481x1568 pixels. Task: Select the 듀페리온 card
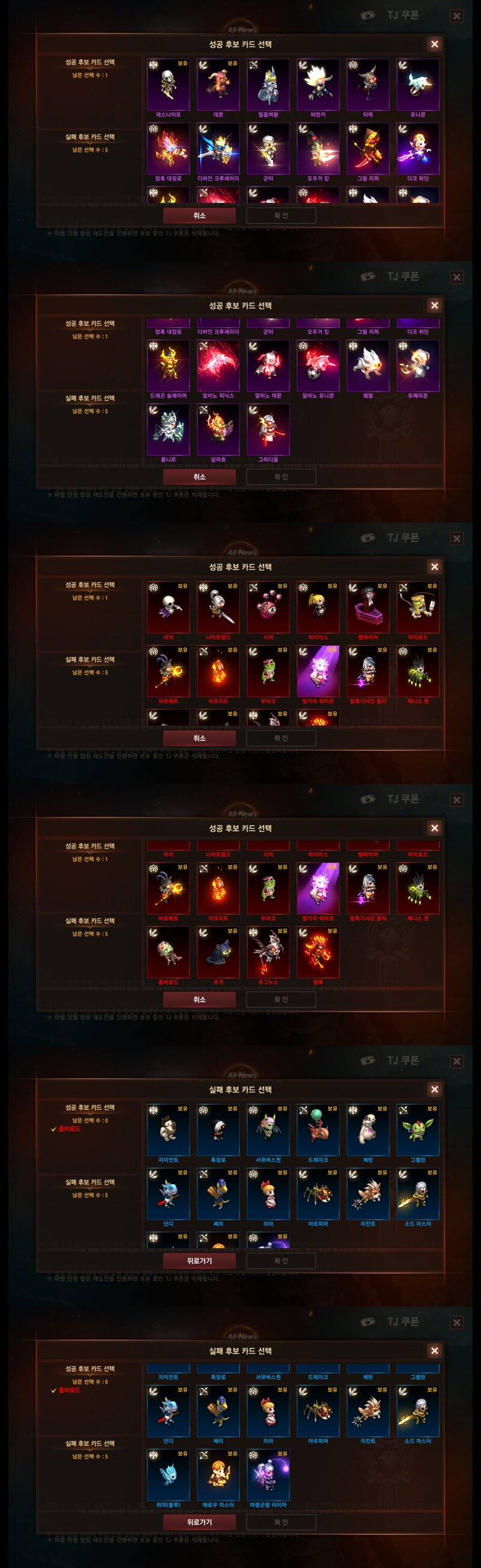(x=418, y=366)
